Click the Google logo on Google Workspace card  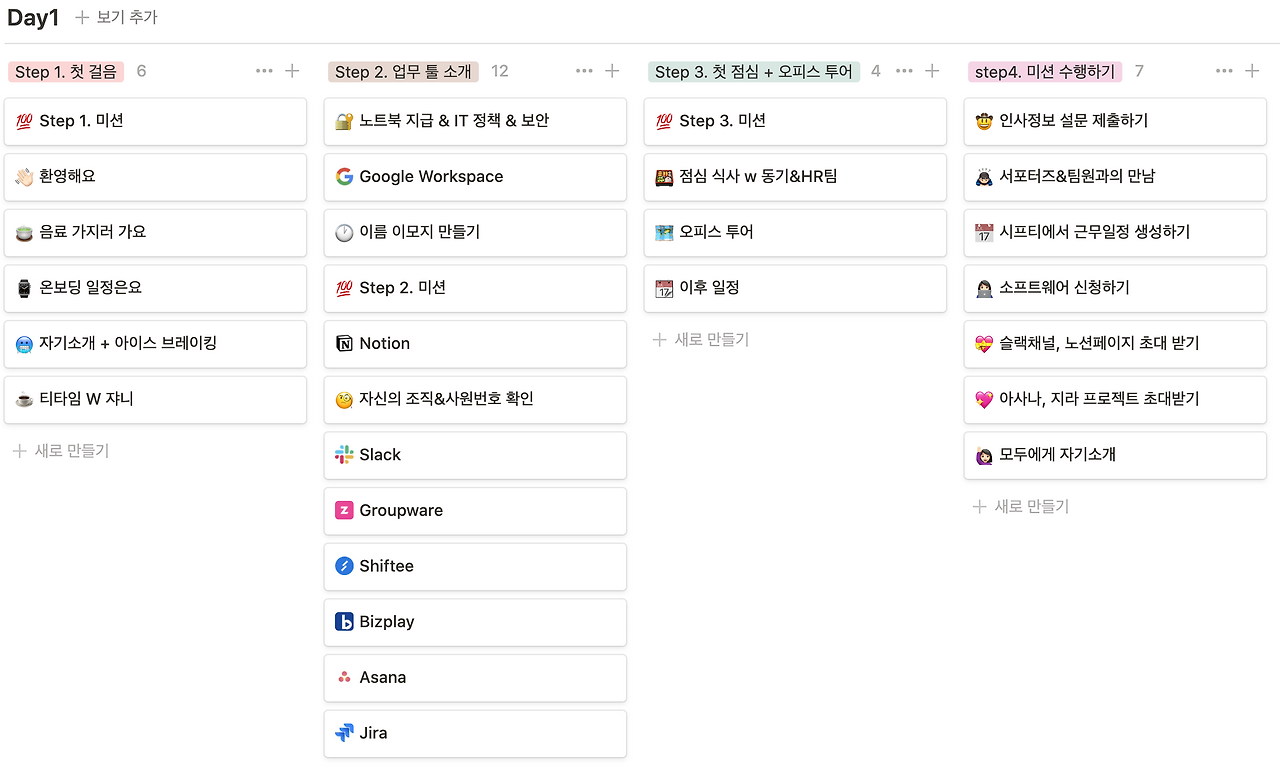(x=344, y=177)
